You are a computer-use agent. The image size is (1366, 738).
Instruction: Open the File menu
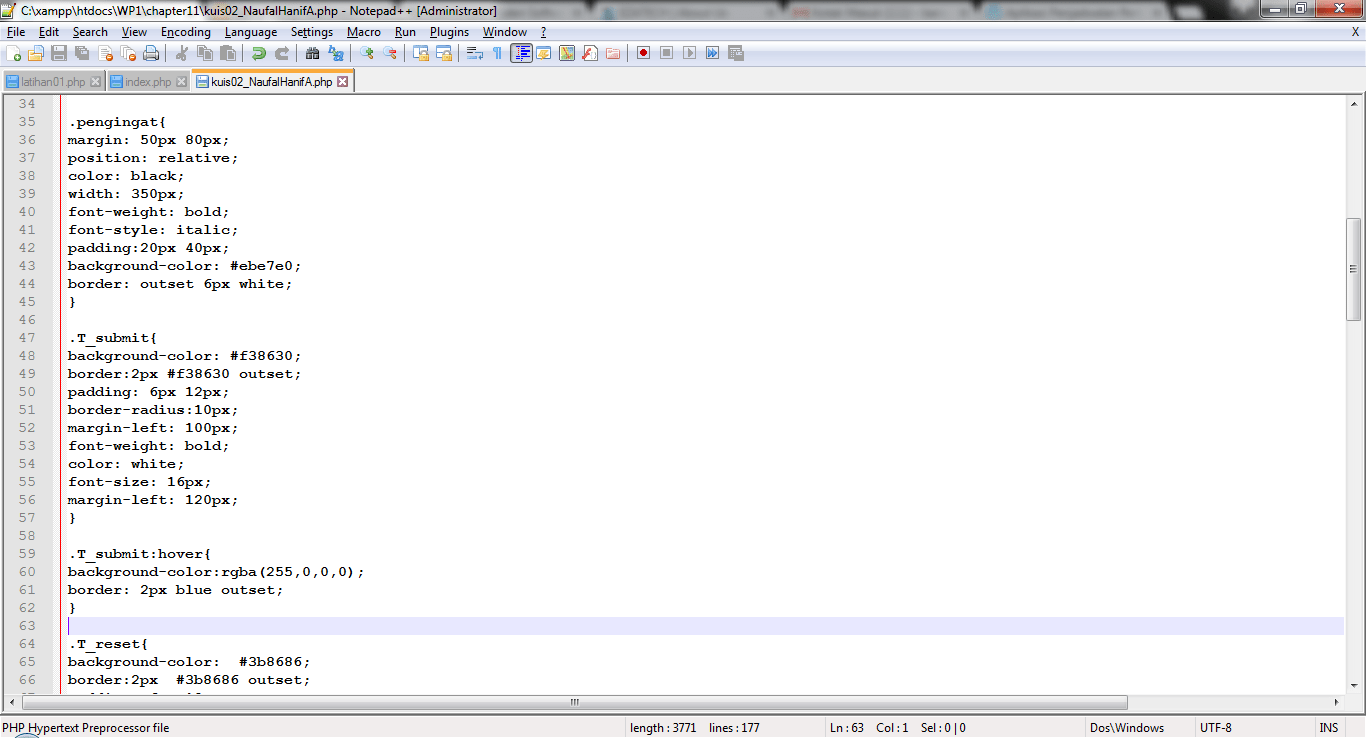click(16, 32)
